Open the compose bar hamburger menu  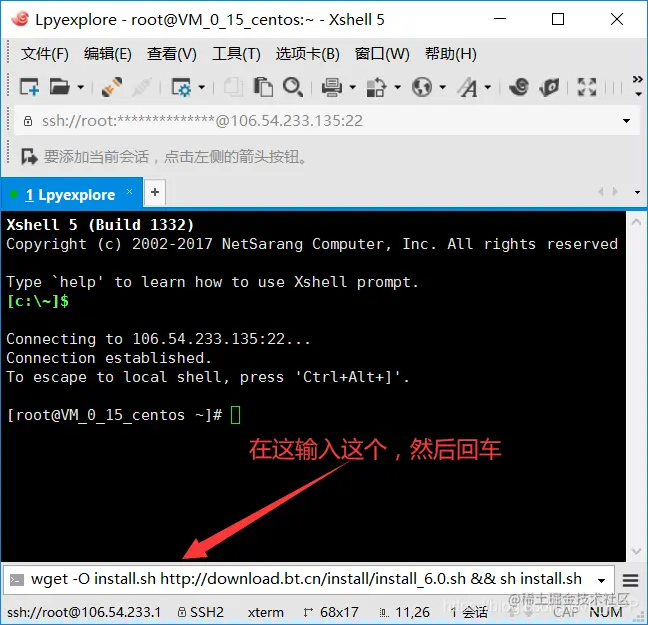coord(630,580)
